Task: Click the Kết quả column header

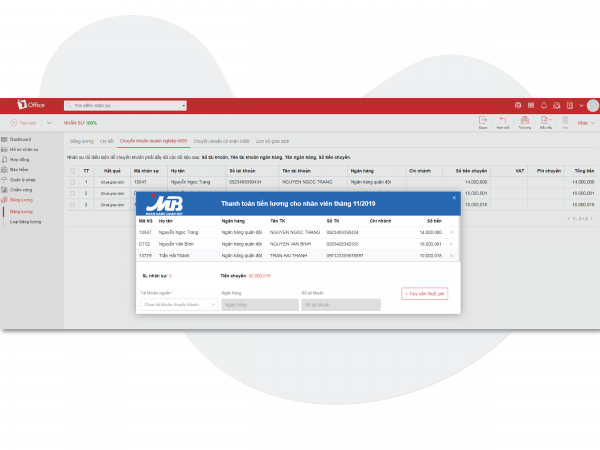Action: 112,171
